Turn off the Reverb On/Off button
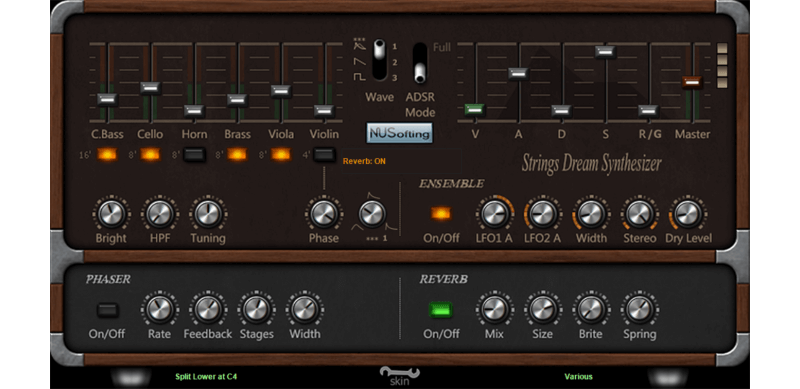 441,310
